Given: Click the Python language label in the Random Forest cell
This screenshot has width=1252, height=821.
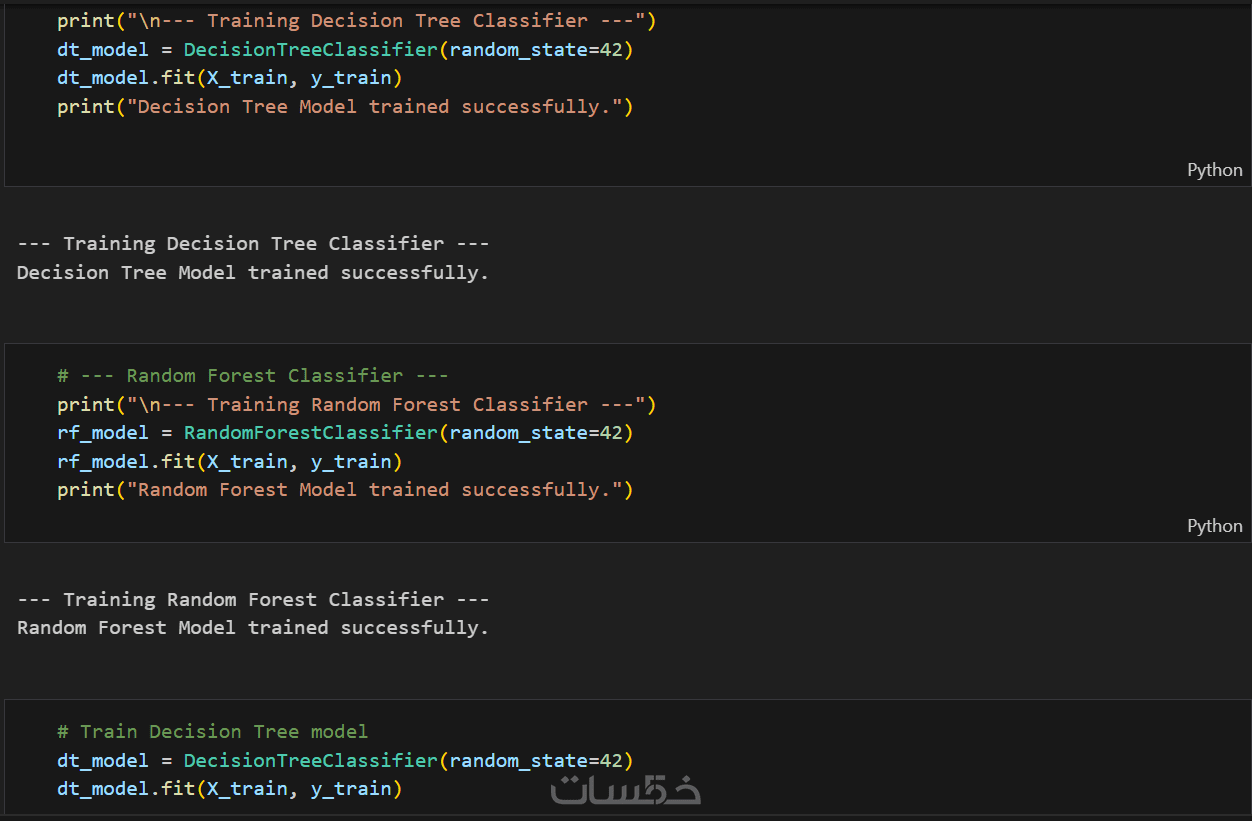Looking at the screenshot, I should click(x=1214, y=526).
